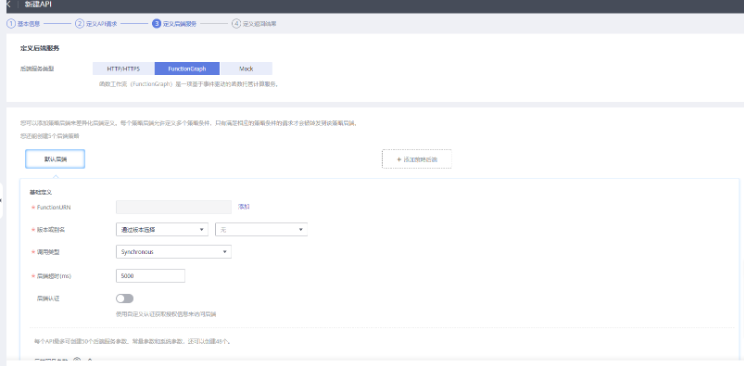744x366 pixels.
Task: Choose HTTP/HTTPS backend service type
Action: (123, 68)
